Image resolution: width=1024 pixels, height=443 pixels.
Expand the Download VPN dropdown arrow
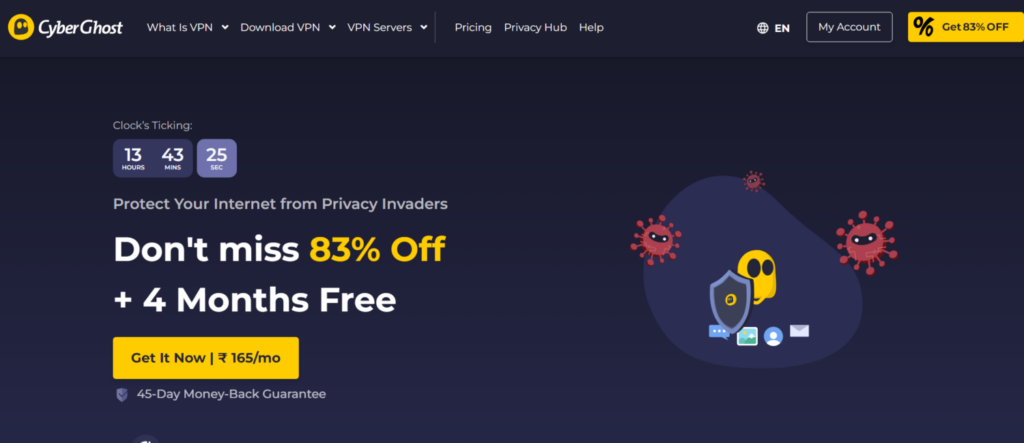click(332, 27)
